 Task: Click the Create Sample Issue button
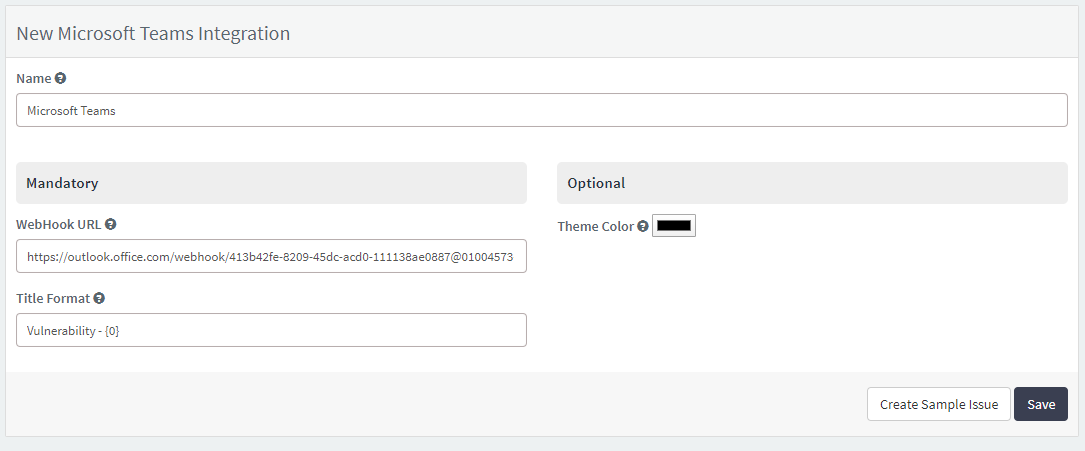(x=939, y=404)
